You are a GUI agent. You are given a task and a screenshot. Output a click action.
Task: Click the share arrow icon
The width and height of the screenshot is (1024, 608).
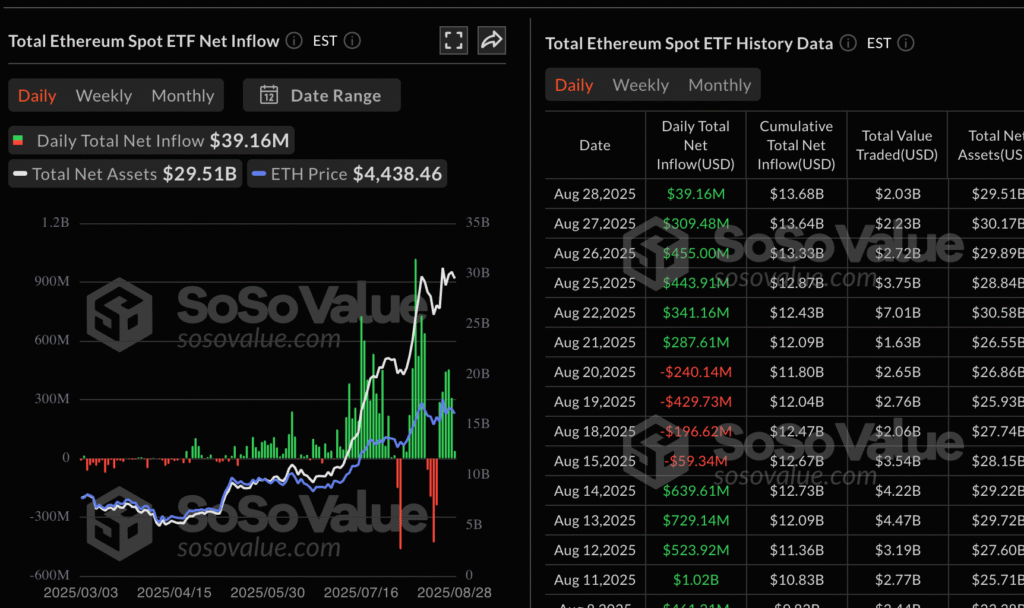coord(491,40)
